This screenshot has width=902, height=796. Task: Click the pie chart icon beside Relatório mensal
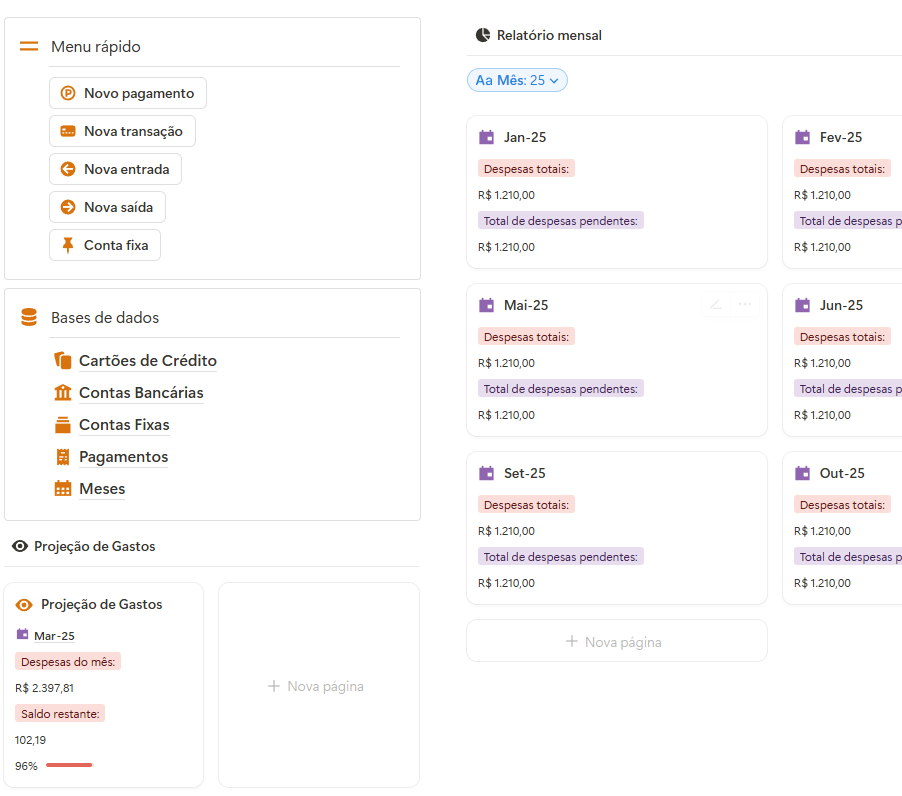(483, 35)
